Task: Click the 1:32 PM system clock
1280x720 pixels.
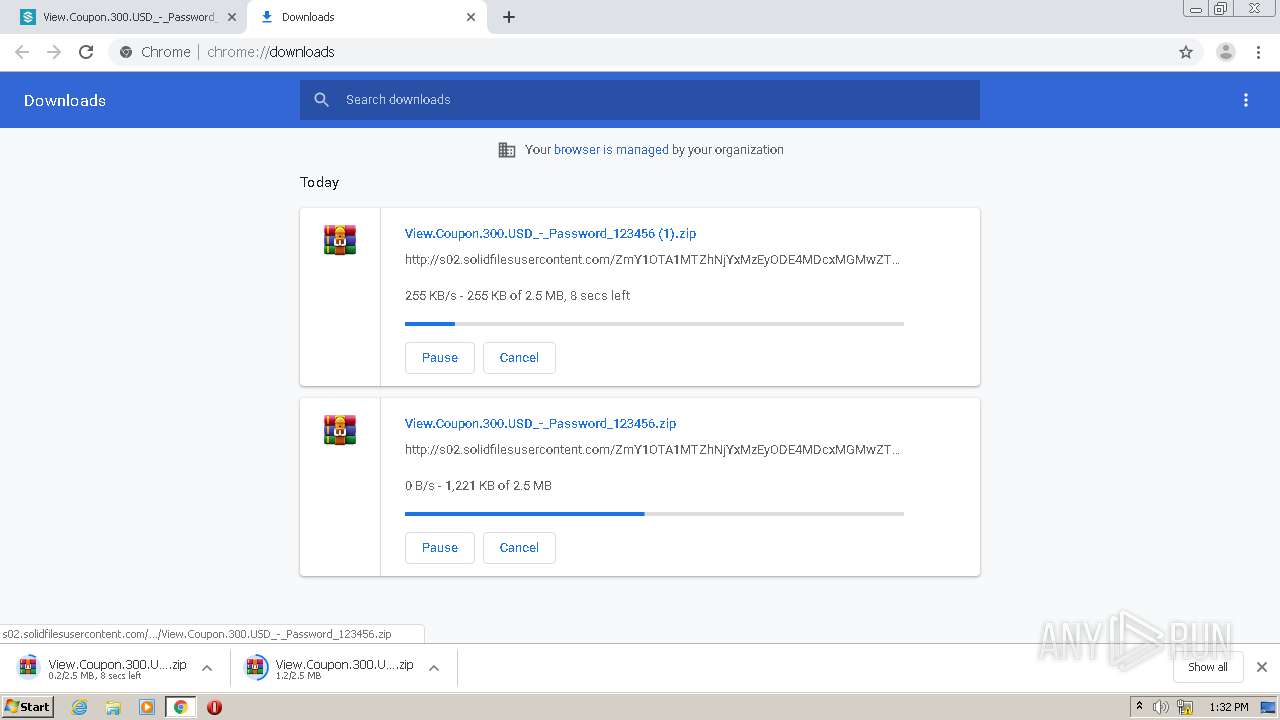Action: [1228, 707]
